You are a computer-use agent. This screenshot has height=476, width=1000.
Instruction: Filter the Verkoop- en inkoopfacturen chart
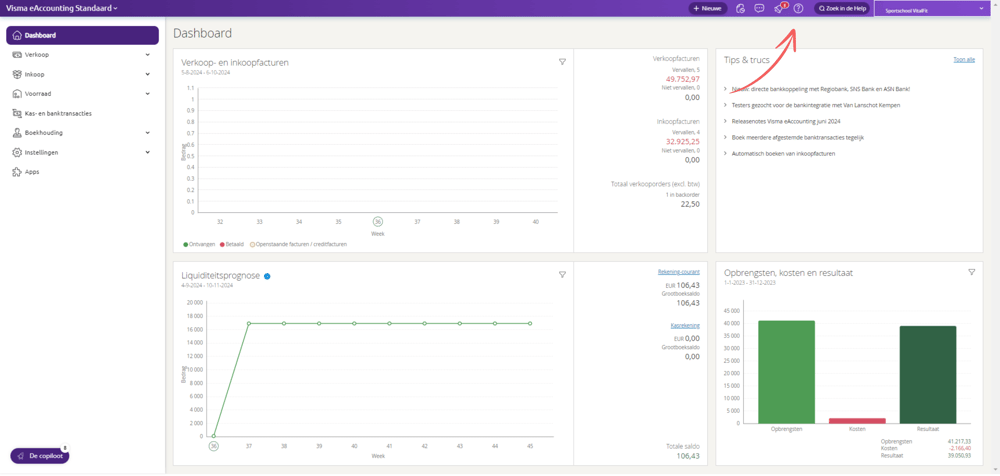(x=562, y=62)
